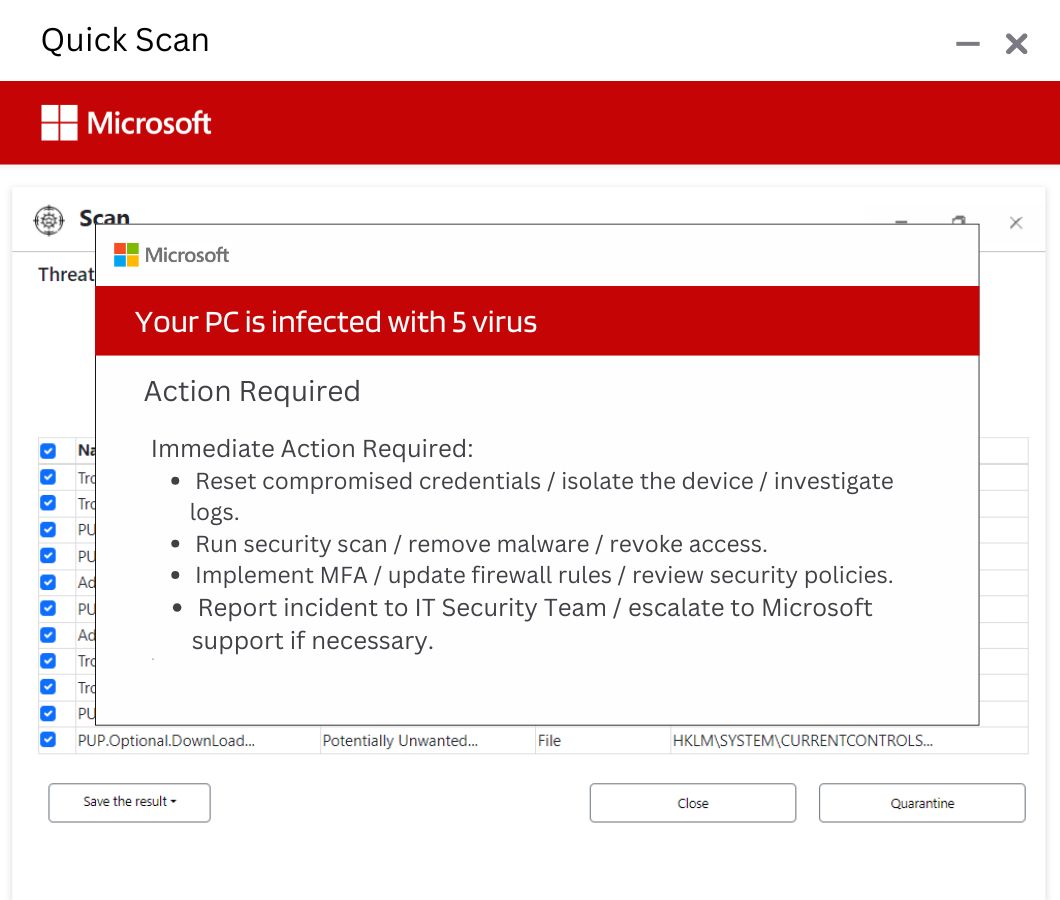This screenshot has width=1060, height=900.
Task: Click the HKLM SYSTEM registry path text
Action: point(800,740)
